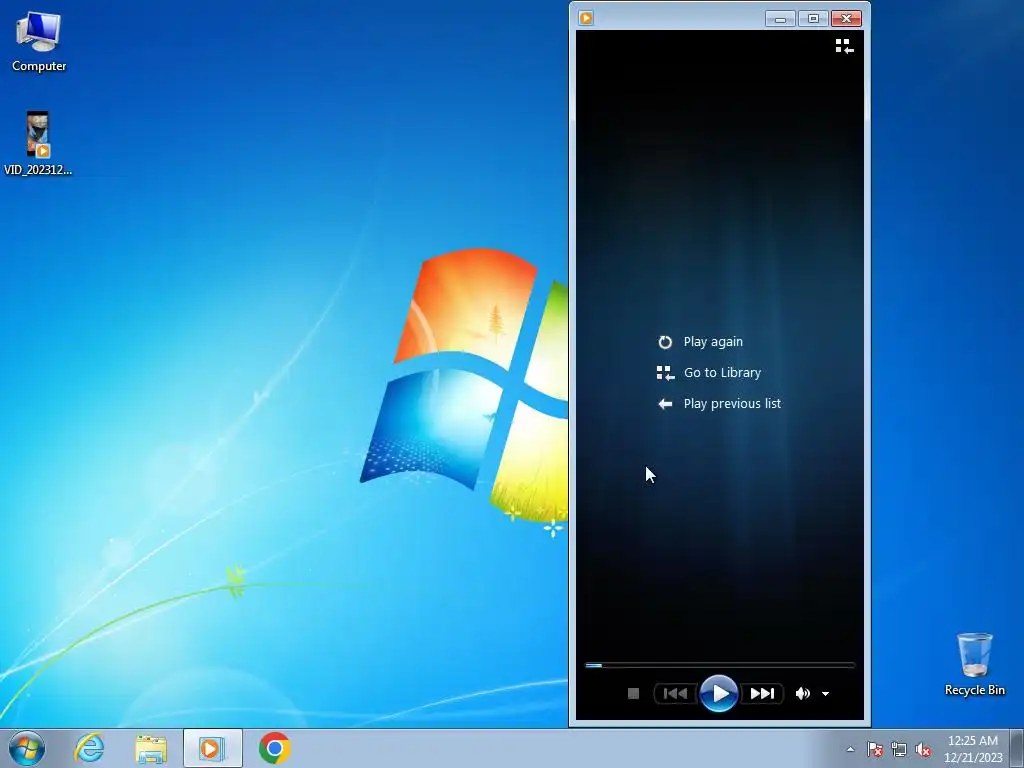Click the Go to Library grid icon
Viewport: 1024px width, 768px height.
pyautogui.click(x=665, y=373)
